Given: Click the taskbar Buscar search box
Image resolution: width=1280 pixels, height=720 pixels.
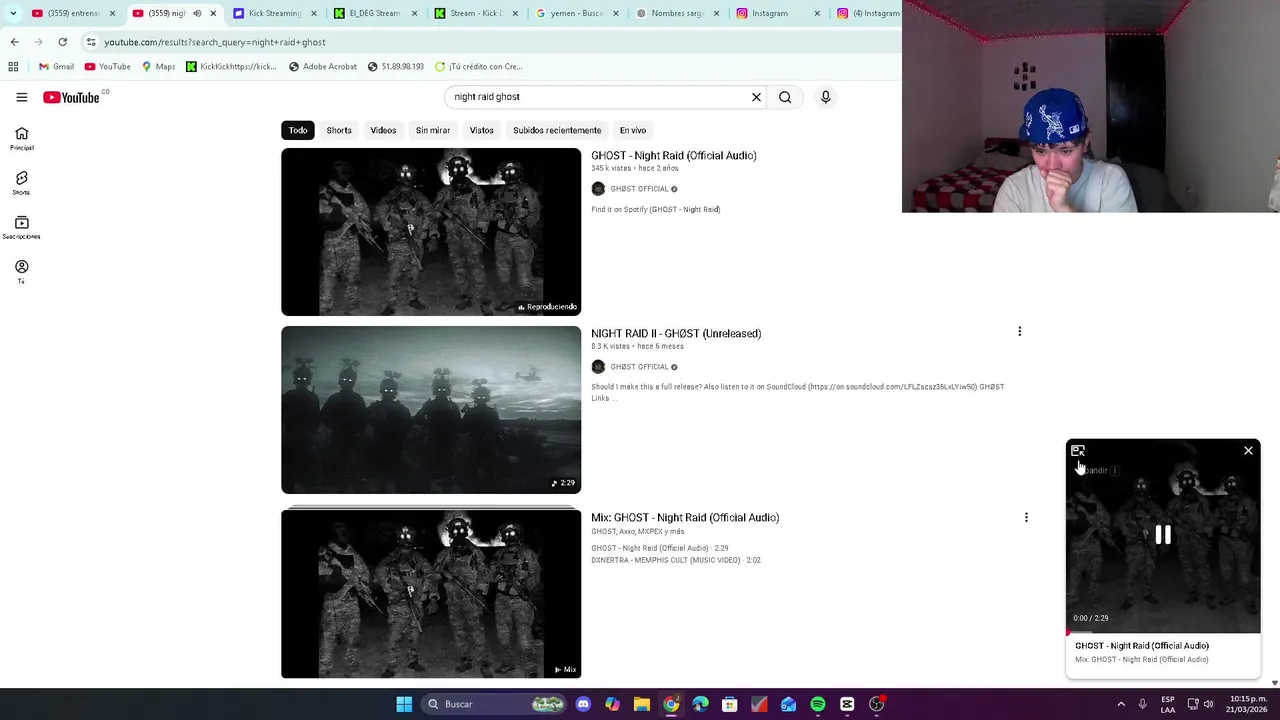Looking at the screenshot, I should coord(495,704).
